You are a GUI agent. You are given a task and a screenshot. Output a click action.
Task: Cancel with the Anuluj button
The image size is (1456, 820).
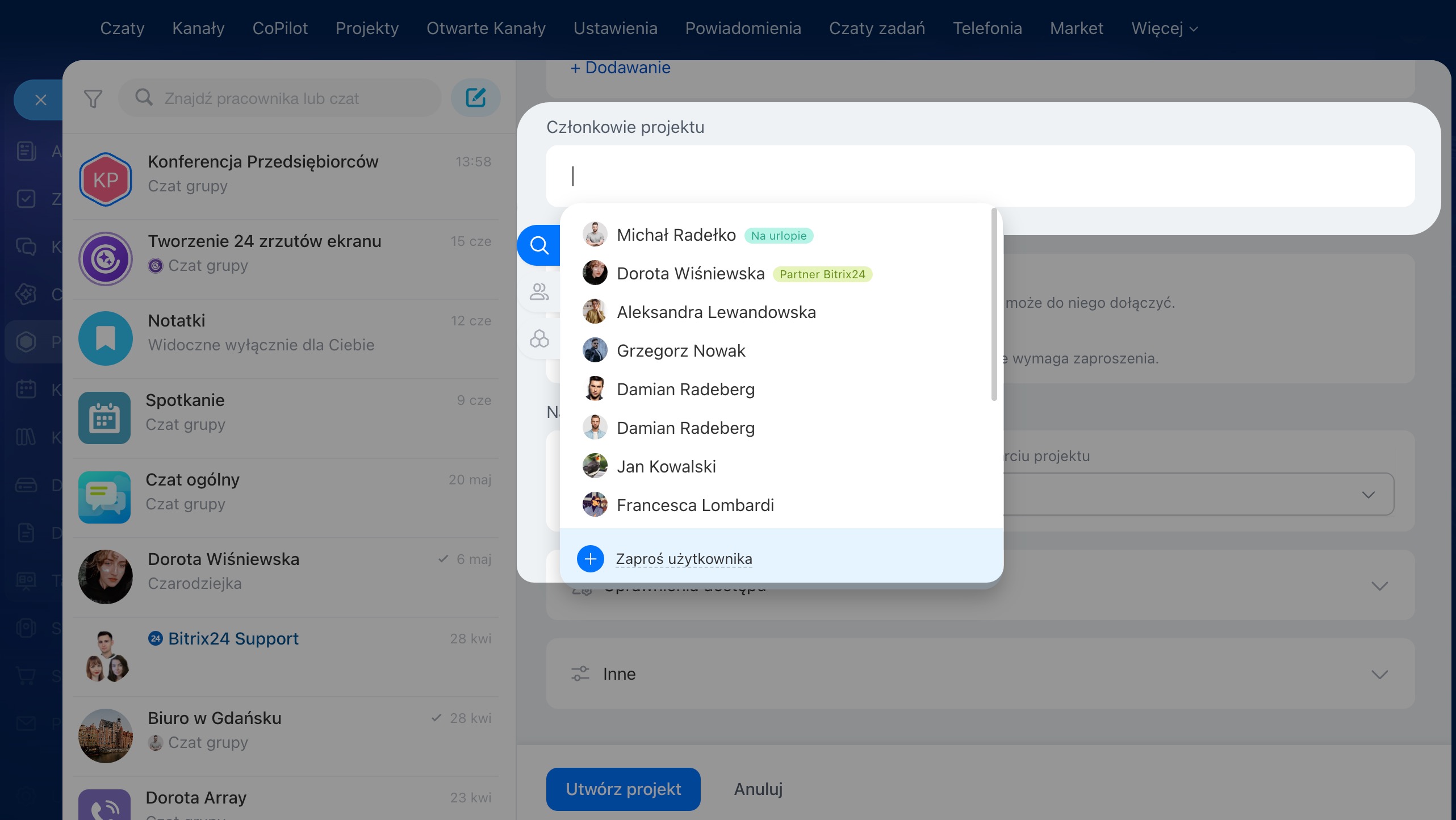click(758, 789)
